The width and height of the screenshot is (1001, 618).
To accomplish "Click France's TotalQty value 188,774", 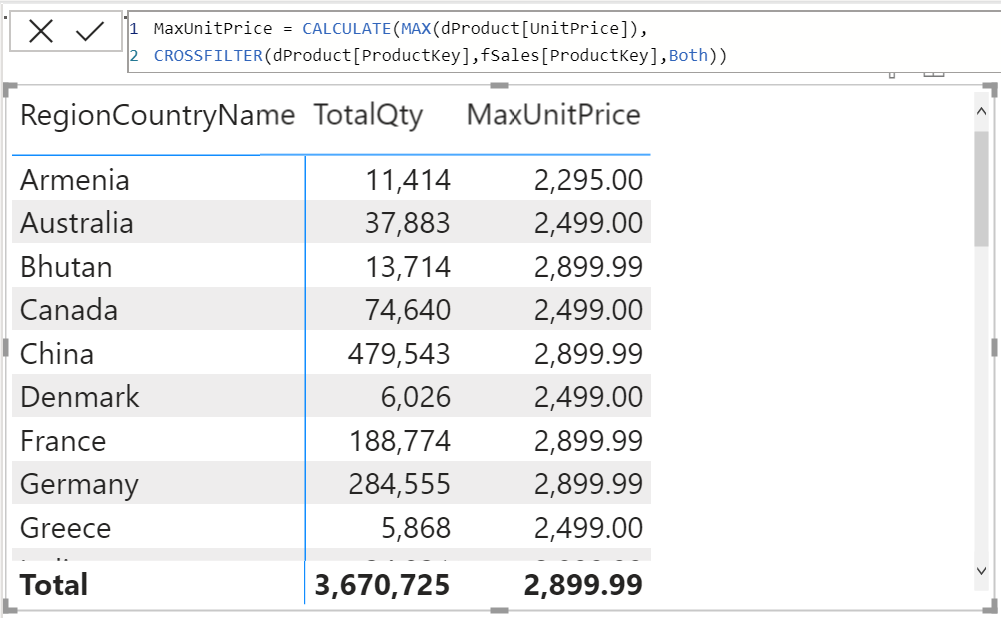I will 400,441.
